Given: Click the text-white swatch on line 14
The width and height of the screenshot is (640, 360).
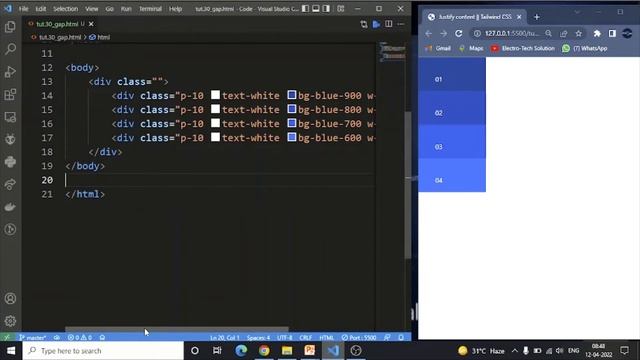Looking at the screenshot, I should 216,95.
